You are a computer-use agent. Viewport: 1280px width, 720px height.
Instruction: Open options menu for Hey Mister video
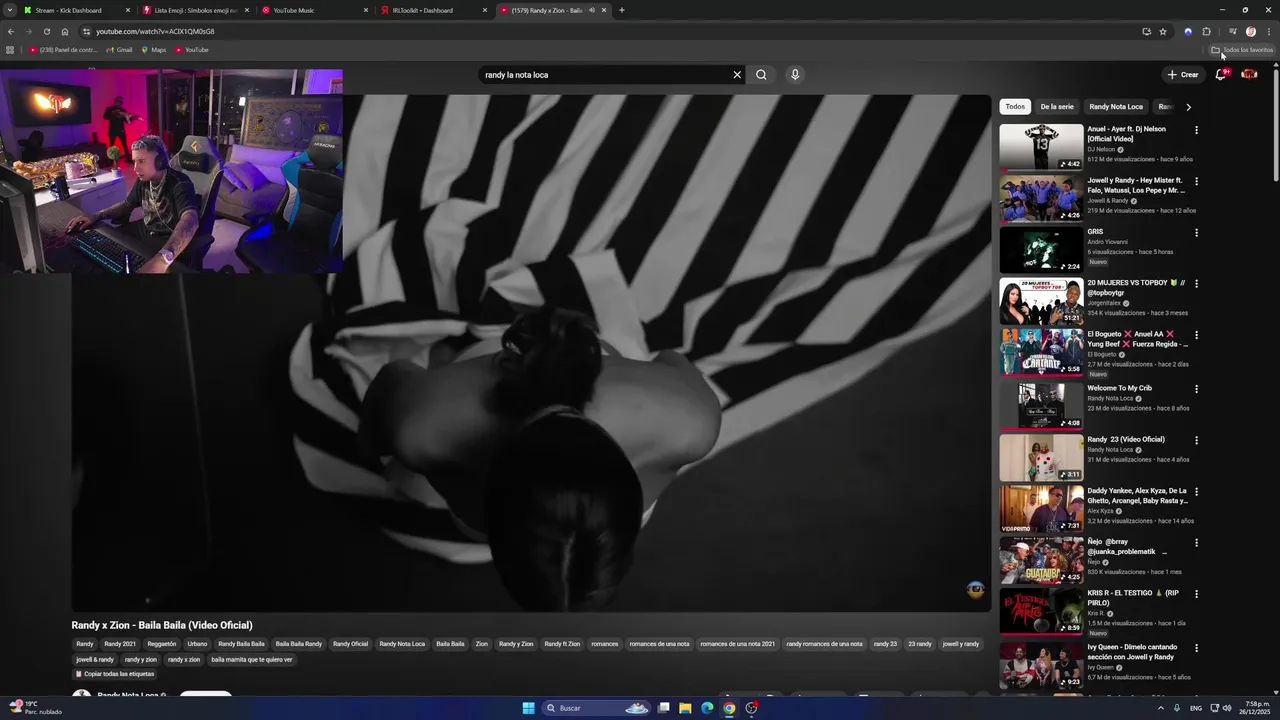(x=1196, y=182)
